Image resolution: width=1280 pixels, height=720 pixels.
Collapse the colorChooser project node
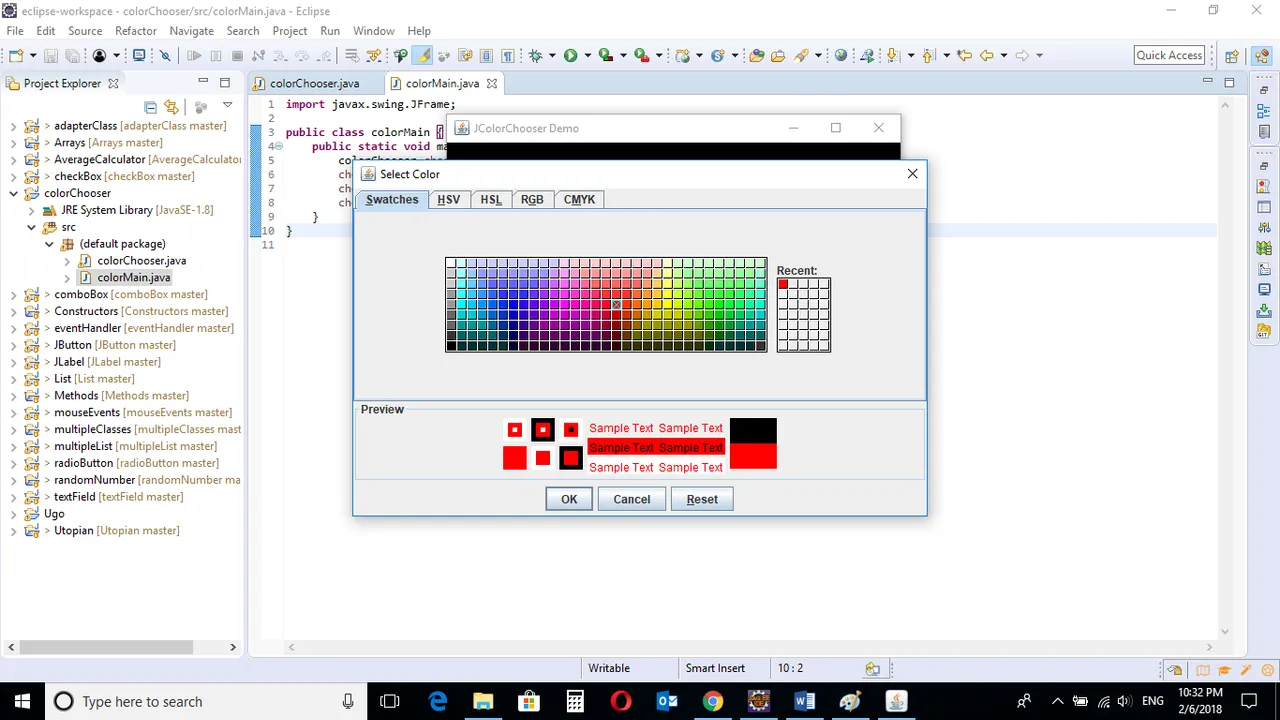(13, 193)
